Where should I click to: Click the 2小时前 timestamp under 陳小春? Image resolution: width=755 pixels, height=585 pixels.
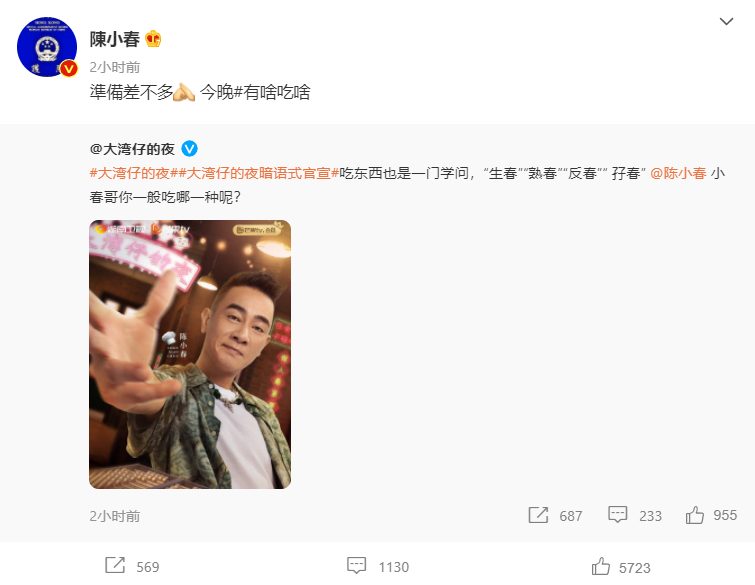(x=115, y=67)
